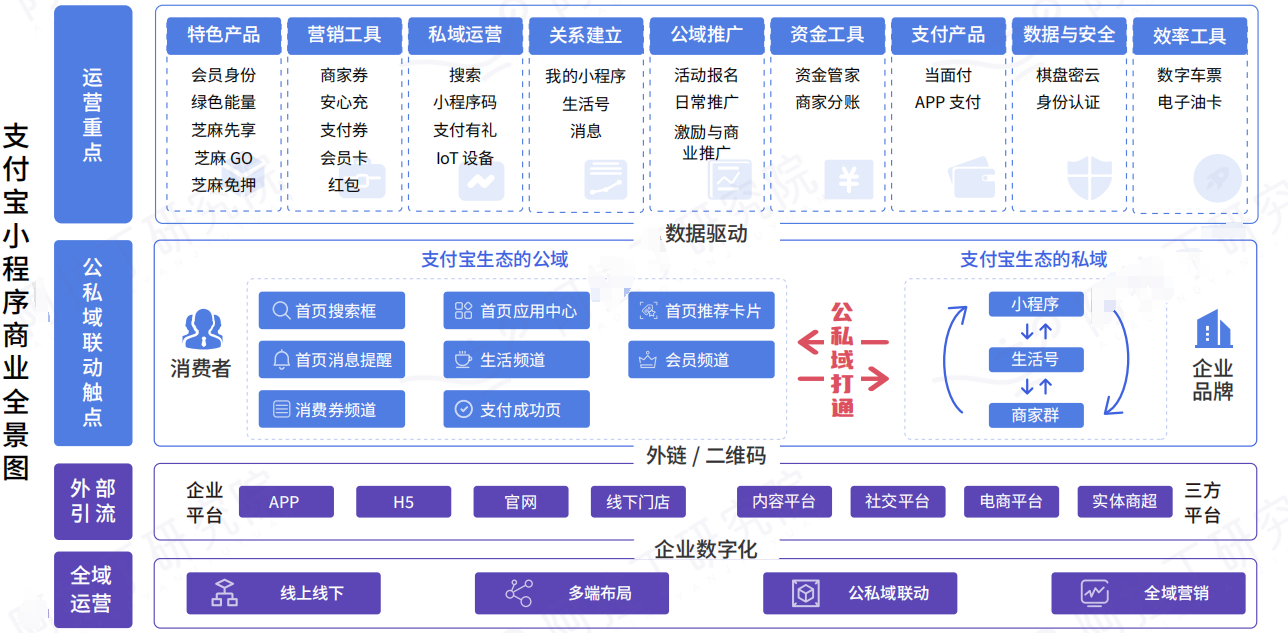The height and width of the screenshot is (633, 1288).
Task: Click the text 我的小程序
Action: (586, 76)
